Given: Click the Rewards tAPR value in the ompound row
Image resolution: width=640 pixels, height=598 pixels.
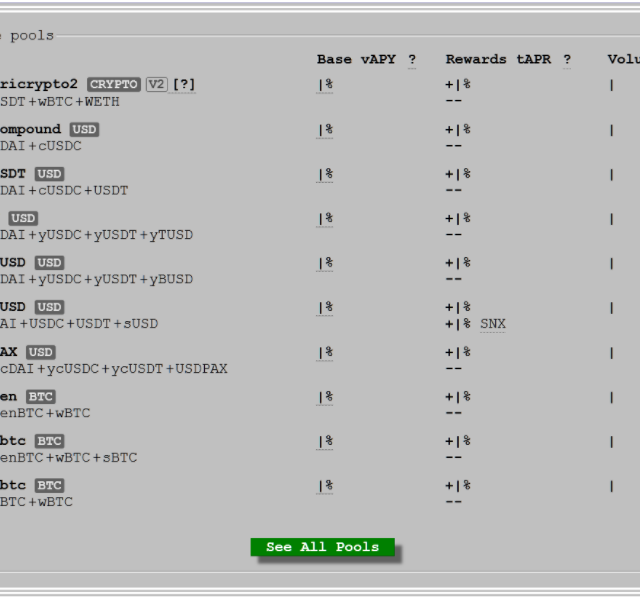Looking at the screenshot, I should point(458,130).
